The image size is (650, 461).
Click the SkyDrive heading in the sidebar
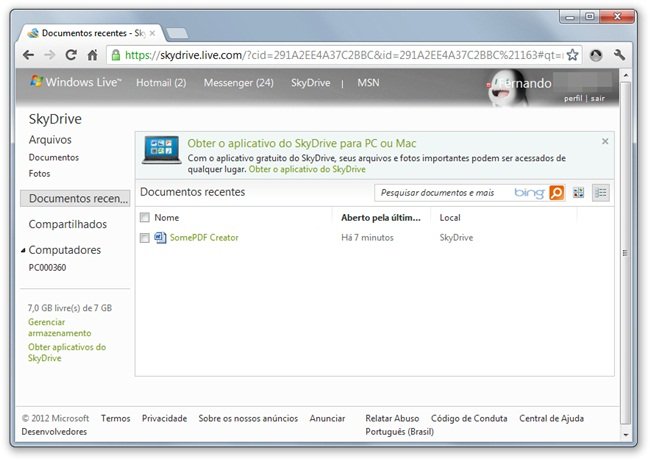coord(55,119)
